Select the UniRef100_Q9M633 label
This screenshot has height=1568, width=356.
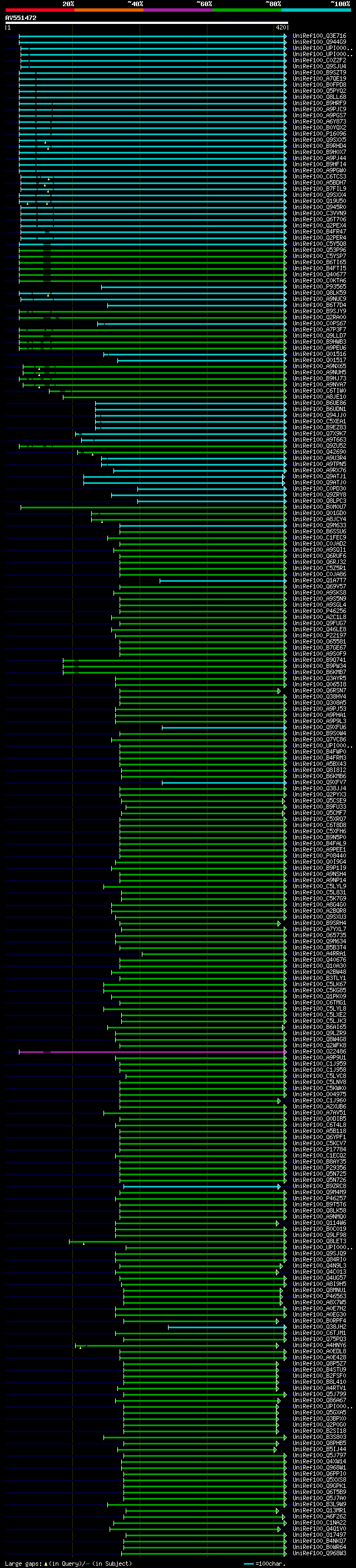(x=319, y=525)
